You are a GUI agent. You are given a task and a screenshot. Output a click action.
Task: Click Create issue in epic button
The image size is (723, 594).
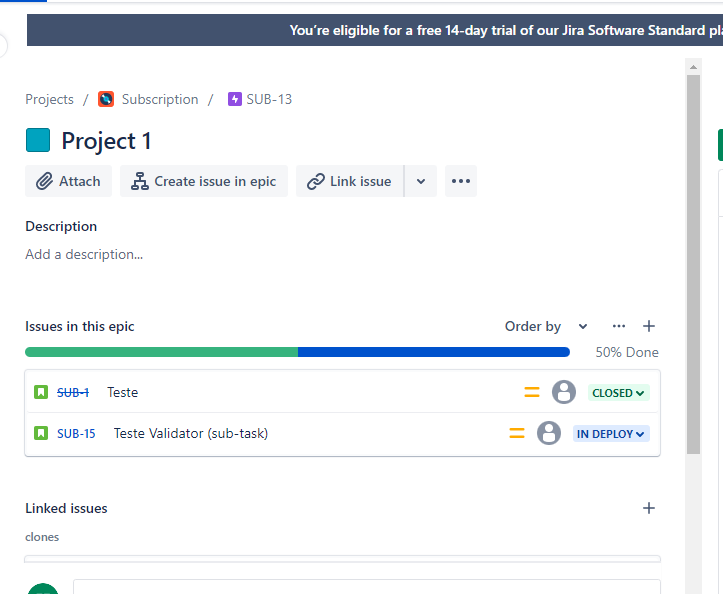(x=204, y=181)
